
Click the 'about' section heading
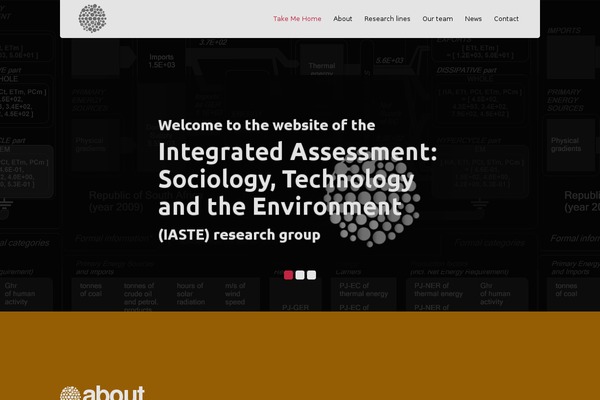pos(114,393)
